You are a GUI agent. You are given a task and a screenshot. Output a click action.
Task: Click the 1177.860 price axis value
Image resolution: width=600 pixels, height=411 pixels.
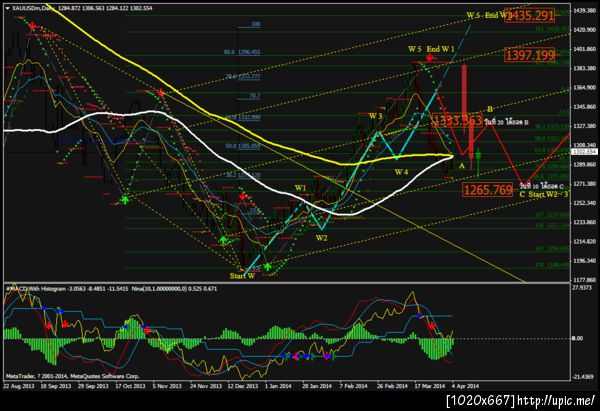click(x=585, y=280)
